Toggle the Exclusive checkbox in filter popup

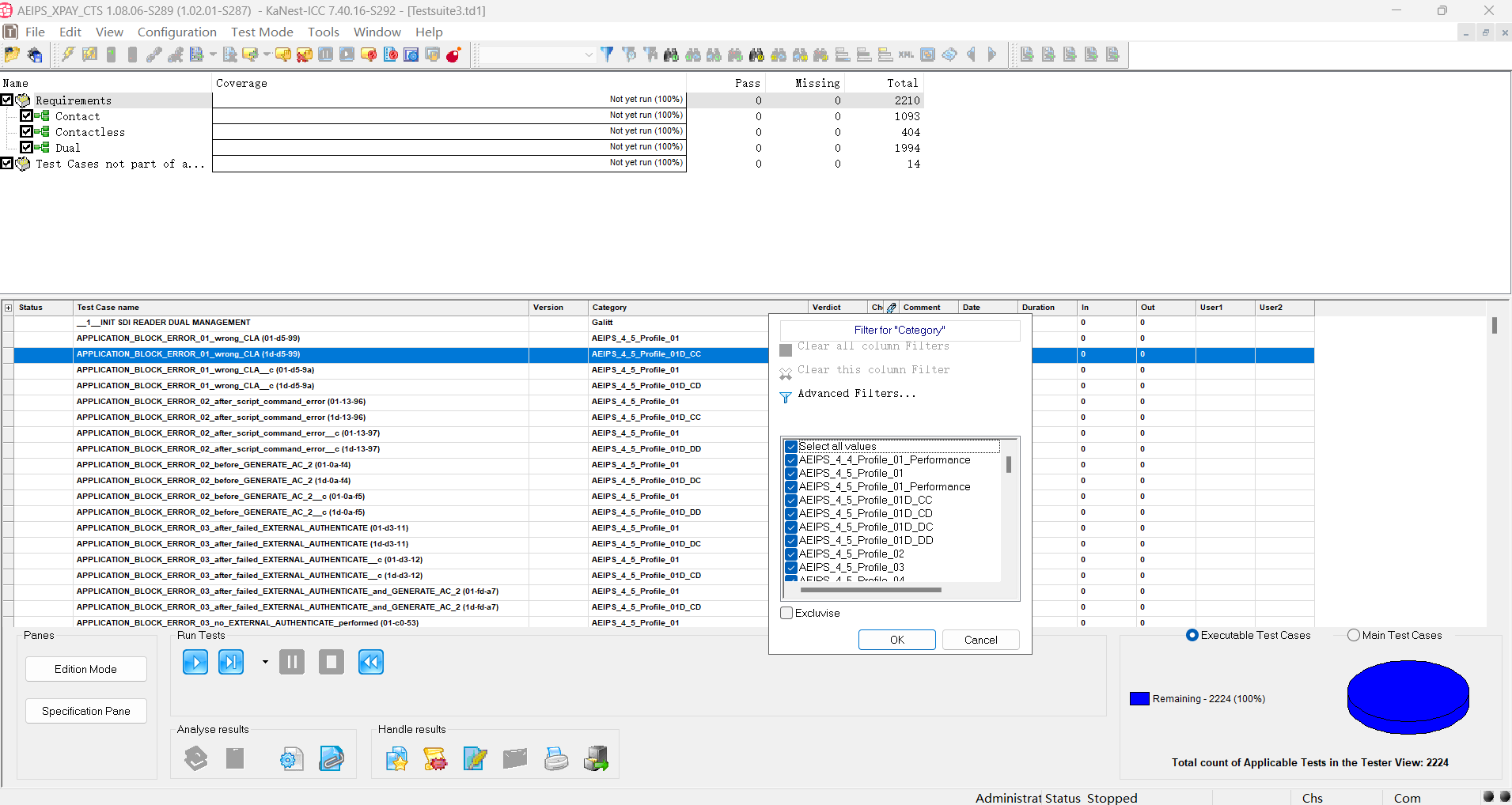pyautogui.click(x=787, y=613)
